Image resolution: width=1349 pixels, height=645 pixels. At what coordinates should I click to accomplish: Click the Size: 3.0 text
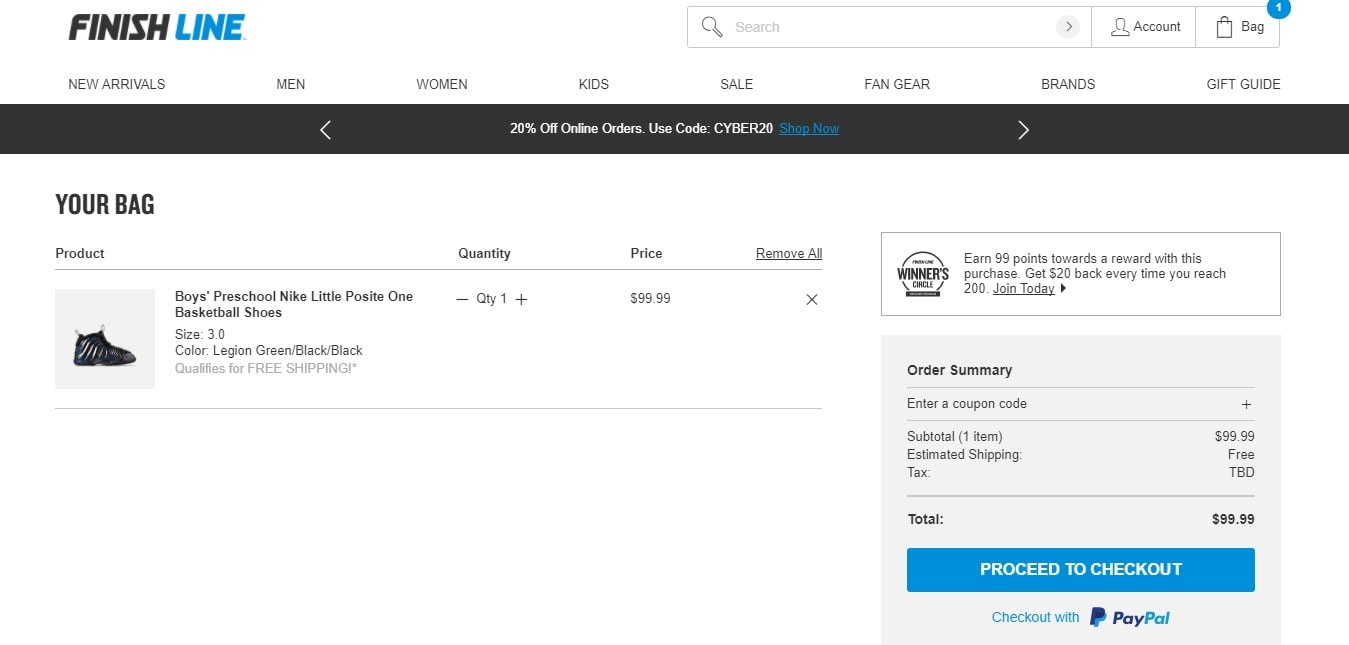tap(200, 334)
